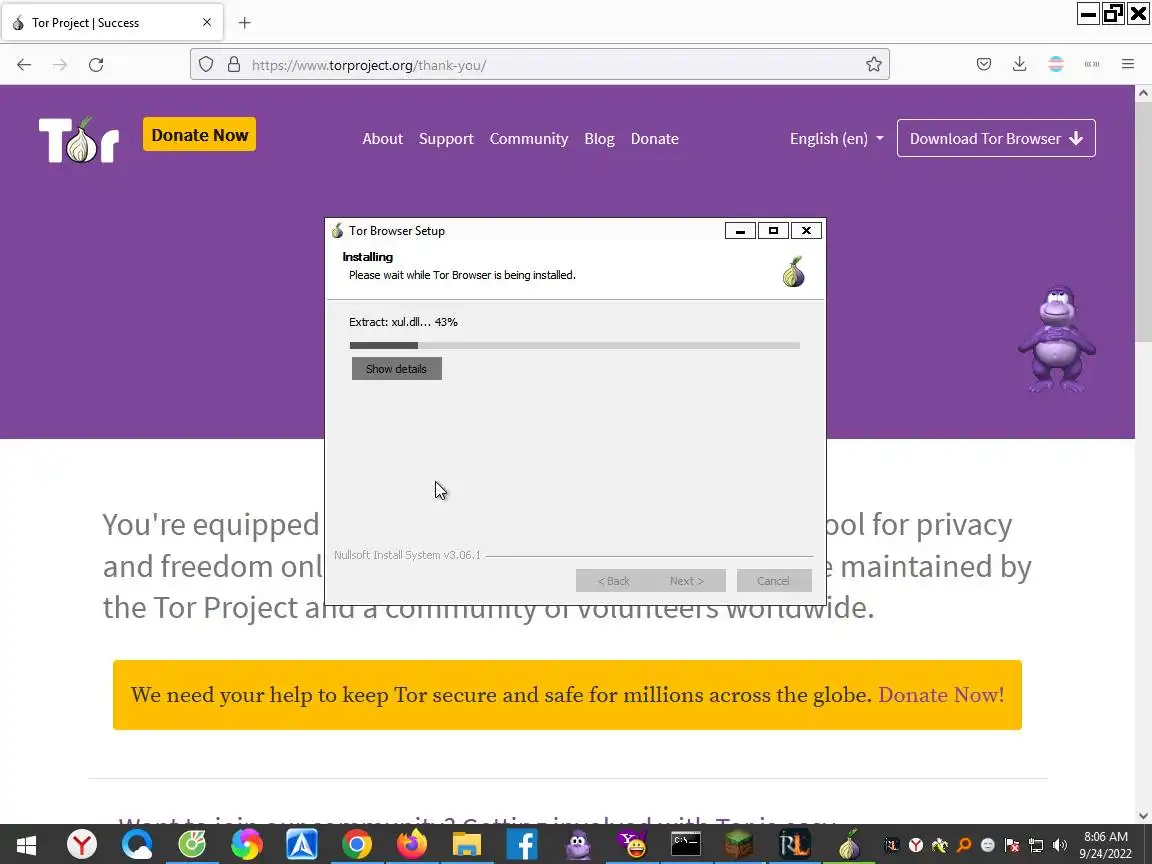The height and width of the screenshot is (864, 1152).
Task: Open a new browser tab with plus
Action: coord(245,23)
